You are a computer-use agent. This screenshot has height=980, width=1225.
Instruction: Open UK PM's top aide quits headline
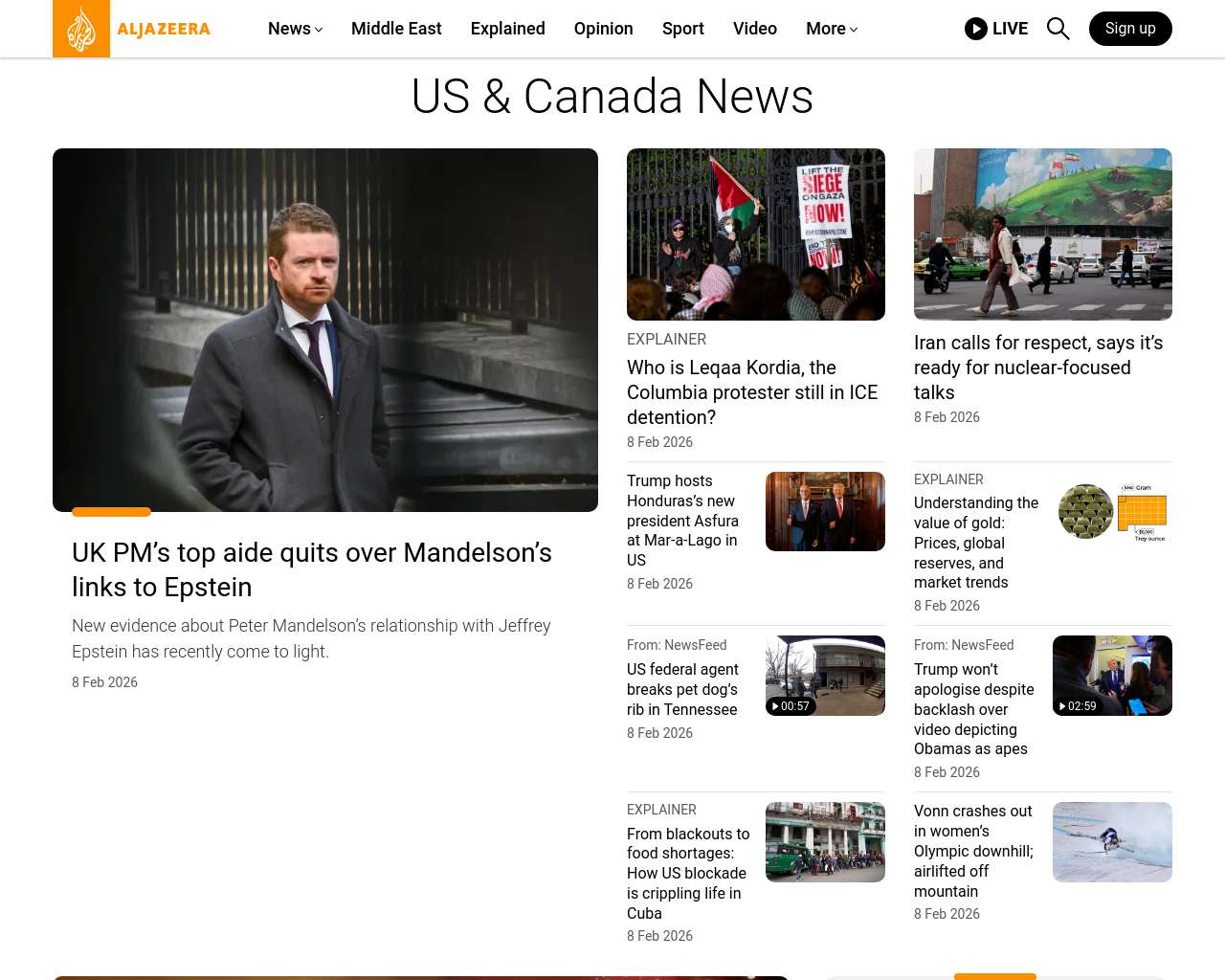pos(311,569)
